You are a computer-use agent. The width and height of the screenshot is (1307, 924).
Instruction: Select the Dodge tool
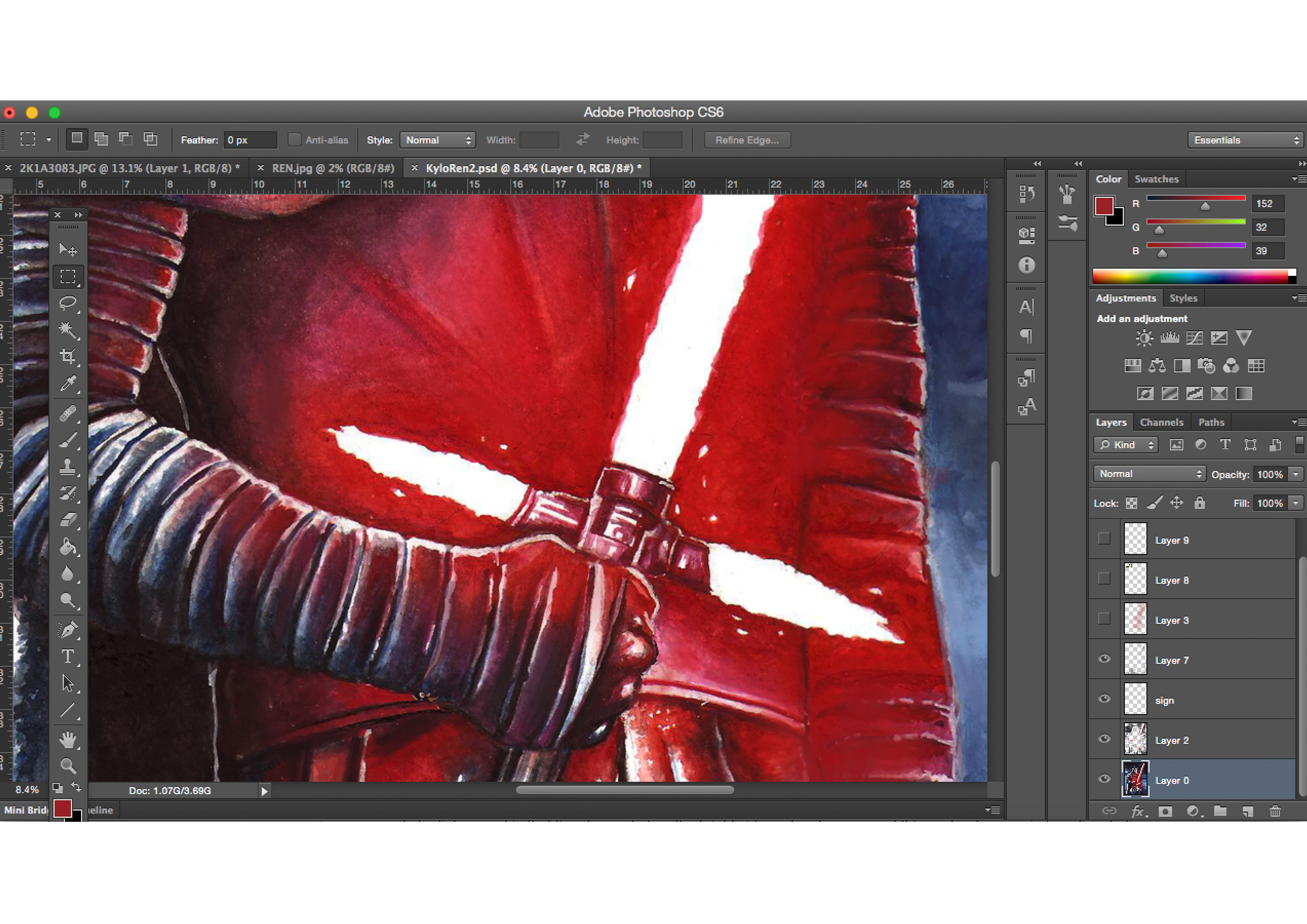click(68, 600)
